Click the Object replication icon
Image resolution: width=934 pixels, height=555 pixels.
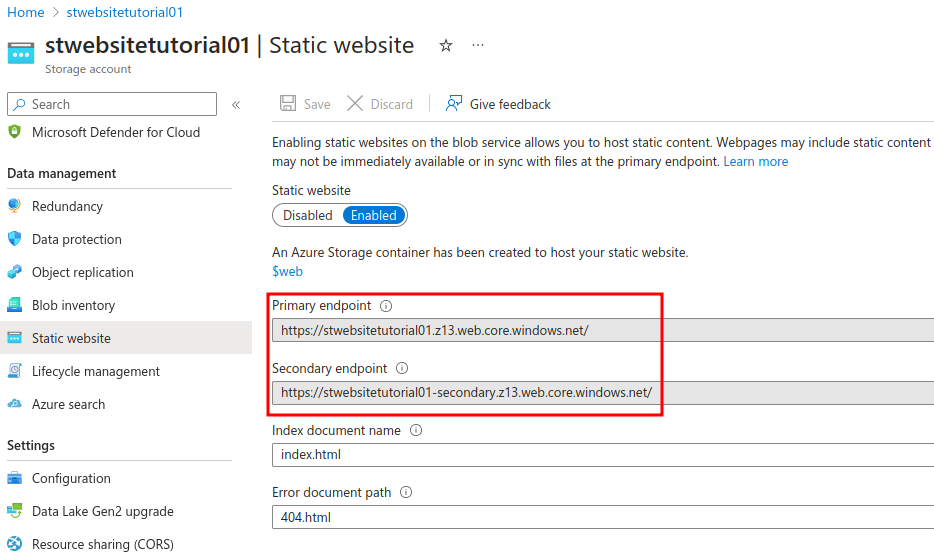[14, 272]
